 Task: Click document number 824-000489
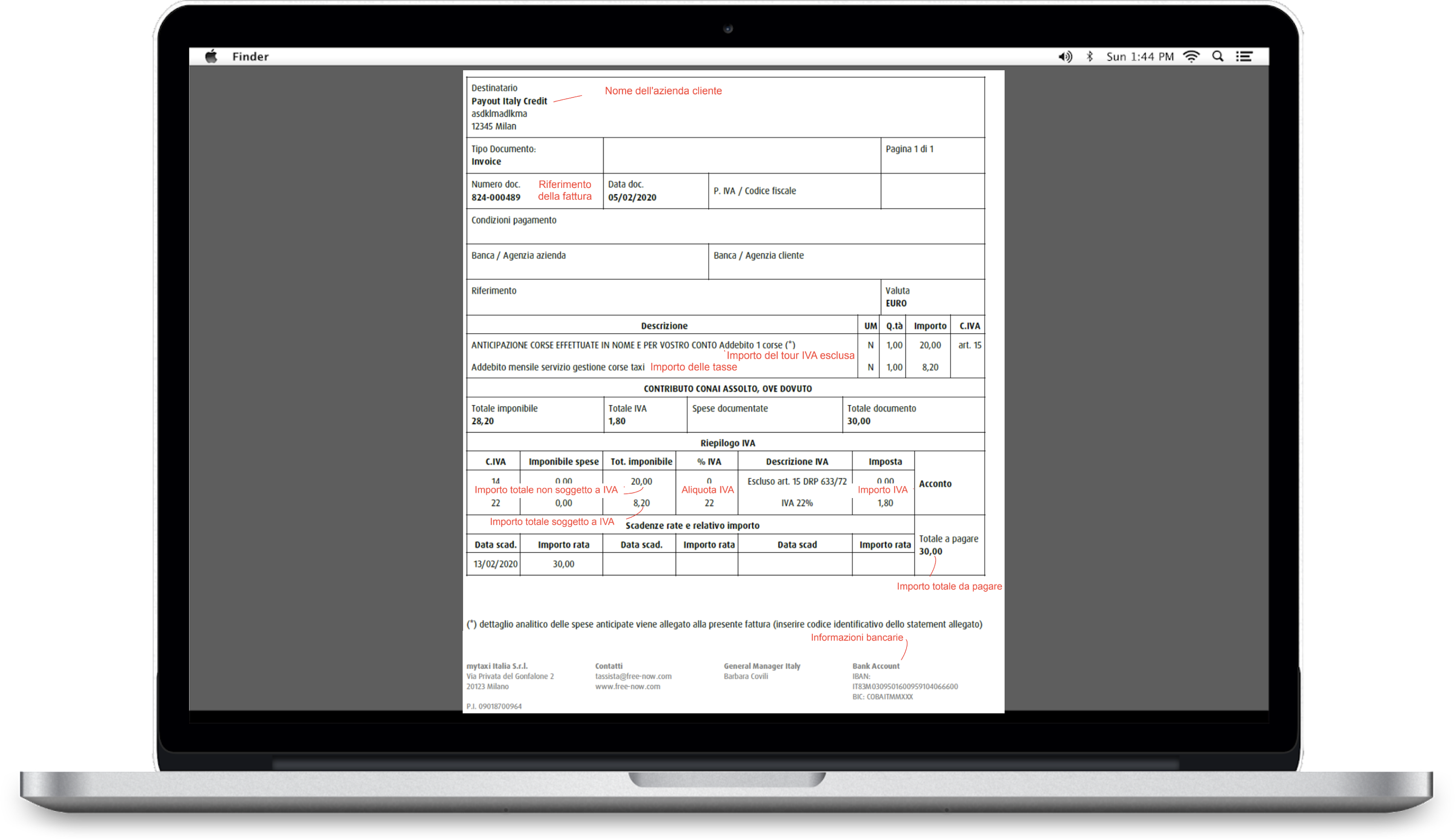(x=496, y=197)
